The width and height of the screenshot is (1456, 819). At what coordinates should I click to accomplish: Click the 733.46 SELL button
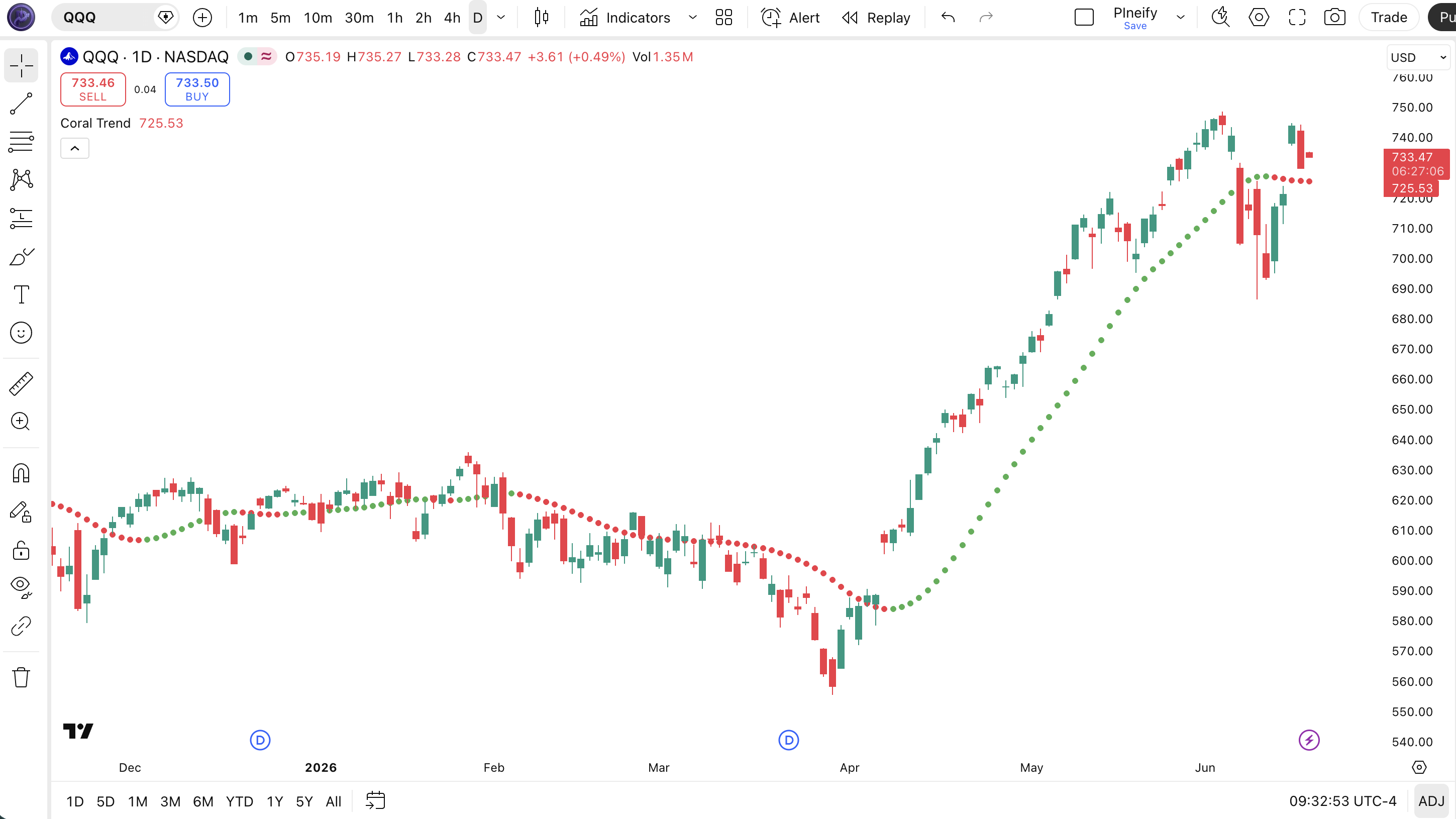tap(92, 89)
